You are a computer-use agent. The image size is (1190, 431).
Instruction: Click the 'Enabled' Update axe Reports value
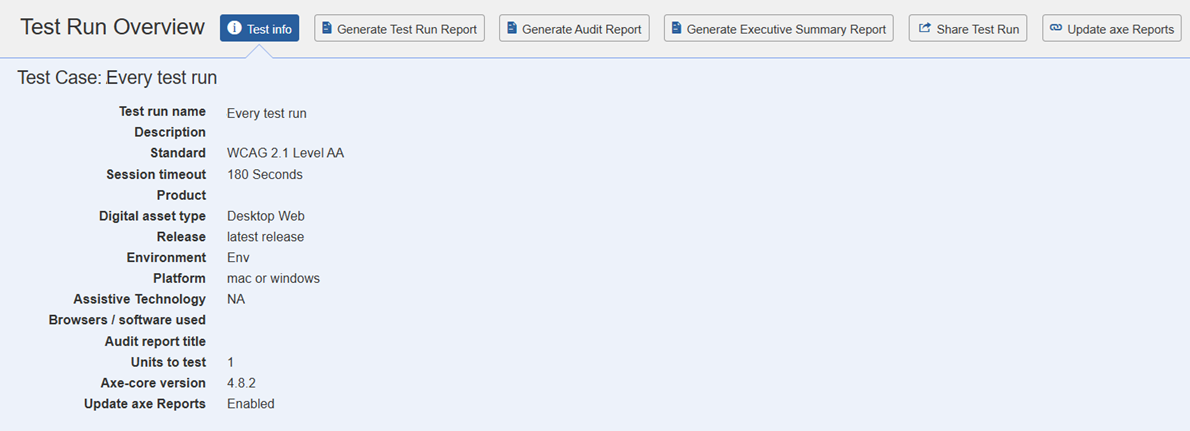click(250, 404)
